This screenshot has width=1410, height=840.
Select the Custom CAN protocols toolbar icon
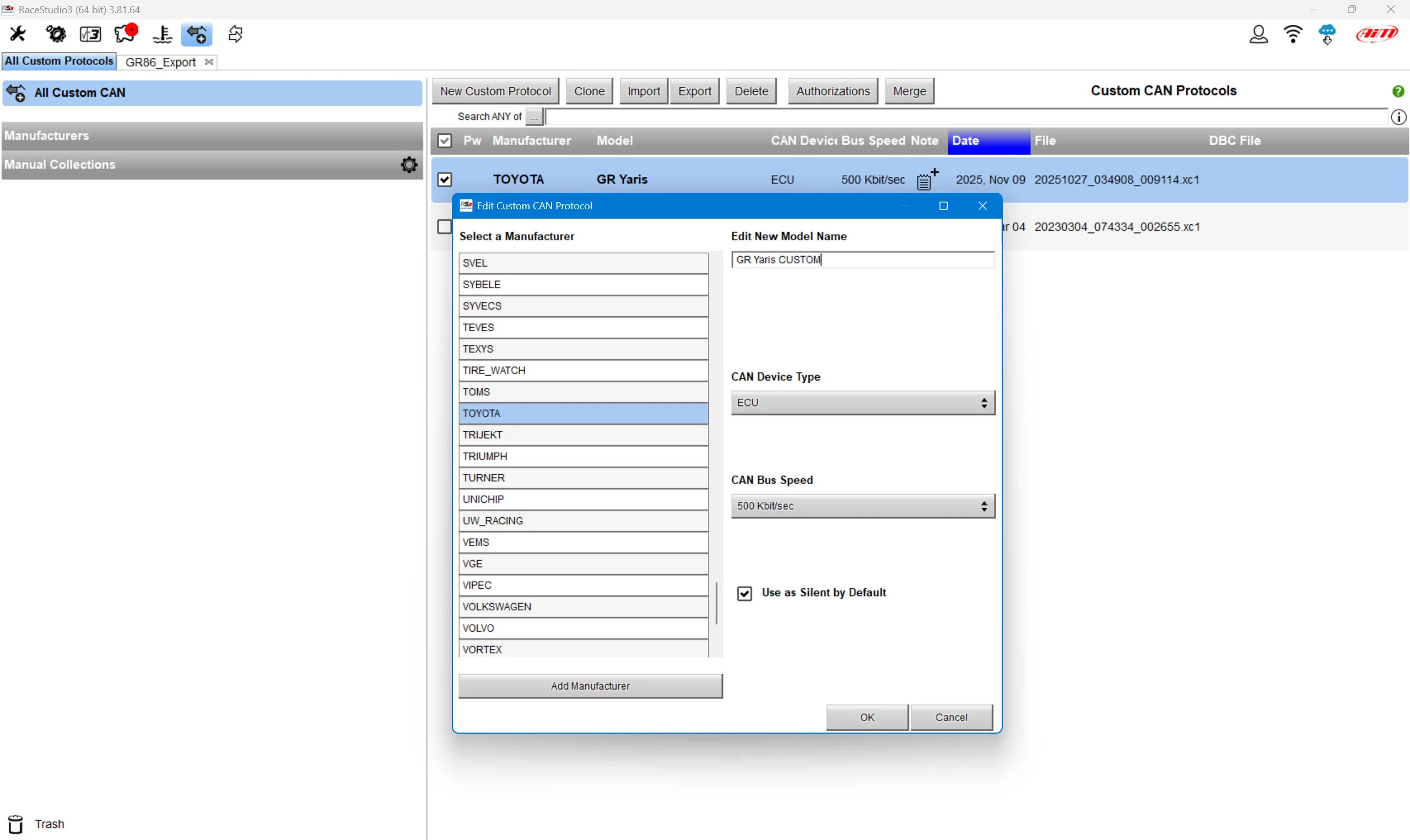tap(196, 34)
